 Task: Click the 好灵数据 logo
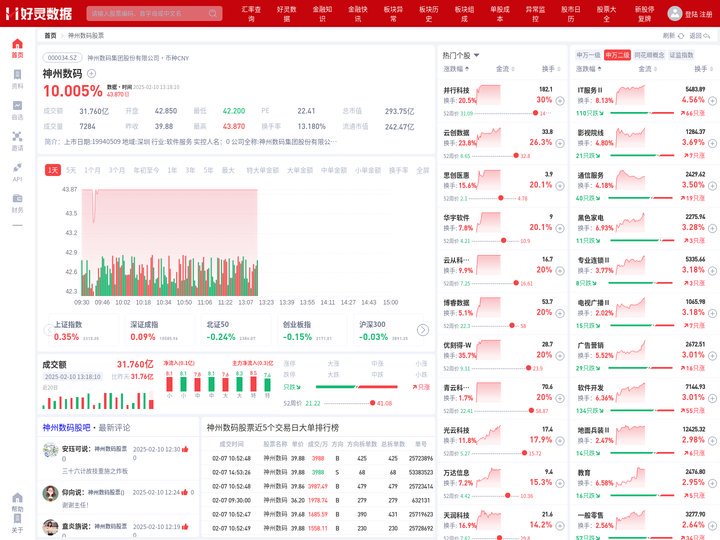click(39, 13)
